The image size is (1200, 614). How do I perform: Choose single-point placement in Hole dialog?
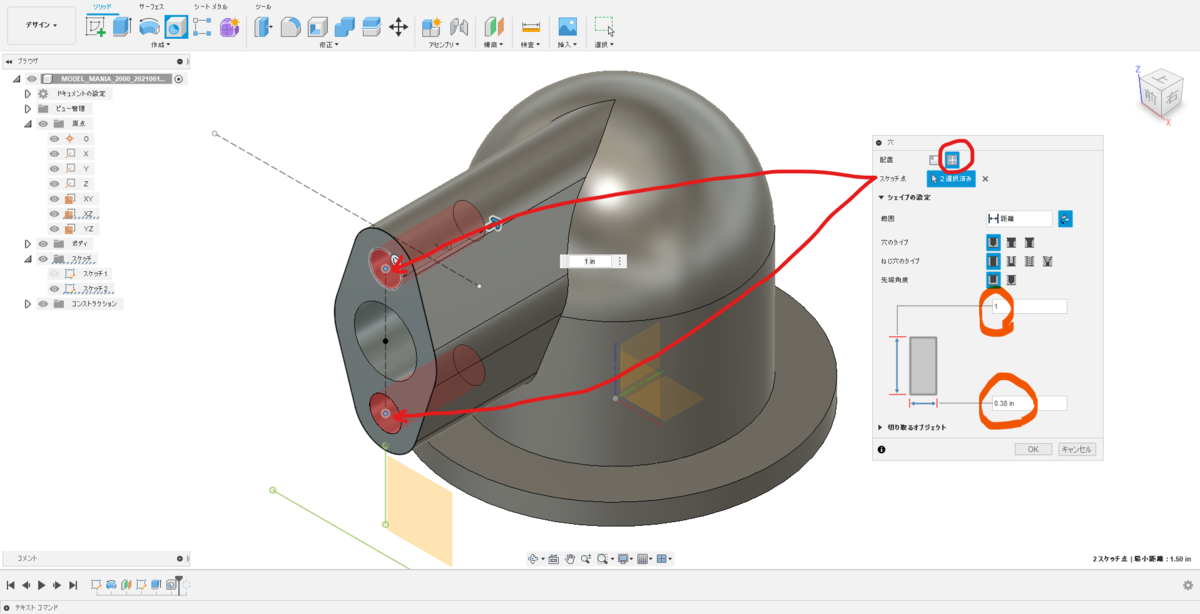934,159
